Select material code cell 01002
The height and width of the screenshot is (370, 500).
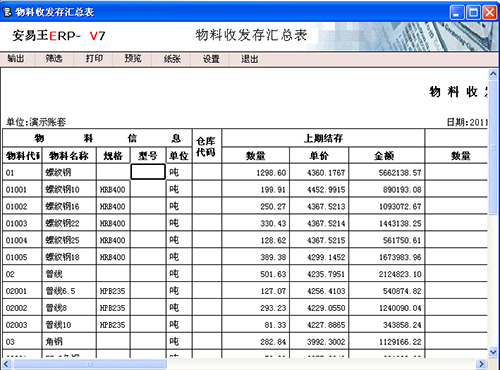point(22,207)
